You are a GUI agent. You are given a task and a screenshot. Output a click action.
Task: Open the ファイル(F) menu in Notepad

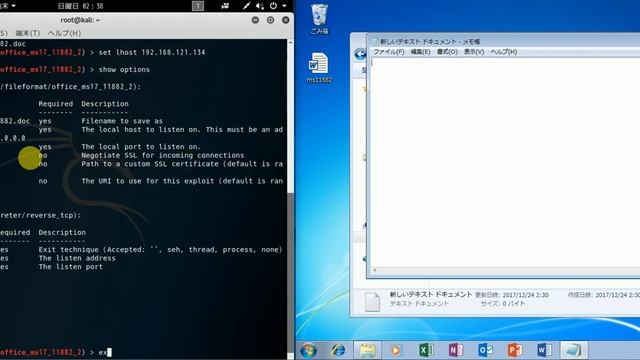(389, 52)
